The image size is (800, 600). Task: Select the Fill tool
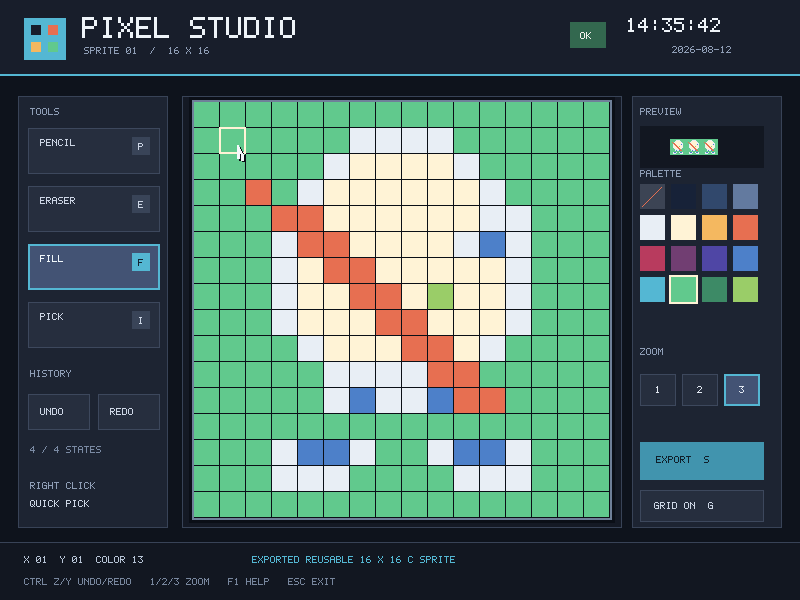94,267
